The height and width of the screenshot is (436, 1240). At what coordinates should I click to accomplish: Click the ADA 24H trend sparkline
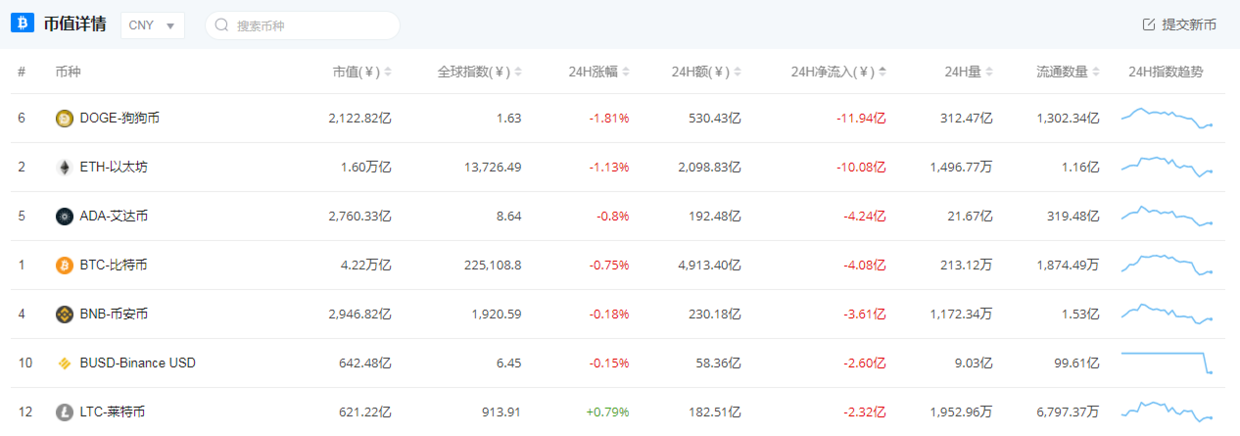pyautogui.click(x=1167, y=215)
